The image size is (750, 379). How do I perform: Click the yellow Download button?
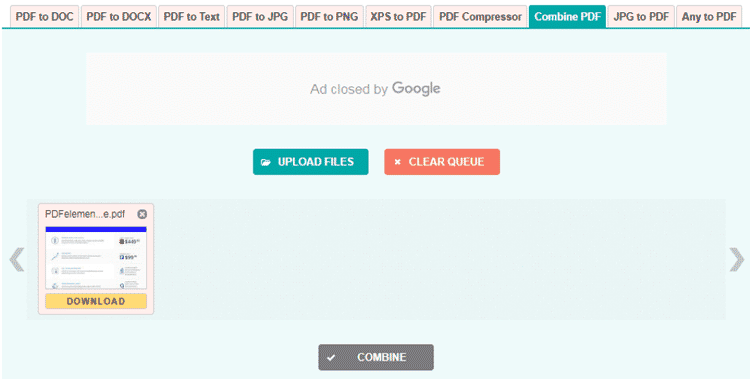(96, 301)
